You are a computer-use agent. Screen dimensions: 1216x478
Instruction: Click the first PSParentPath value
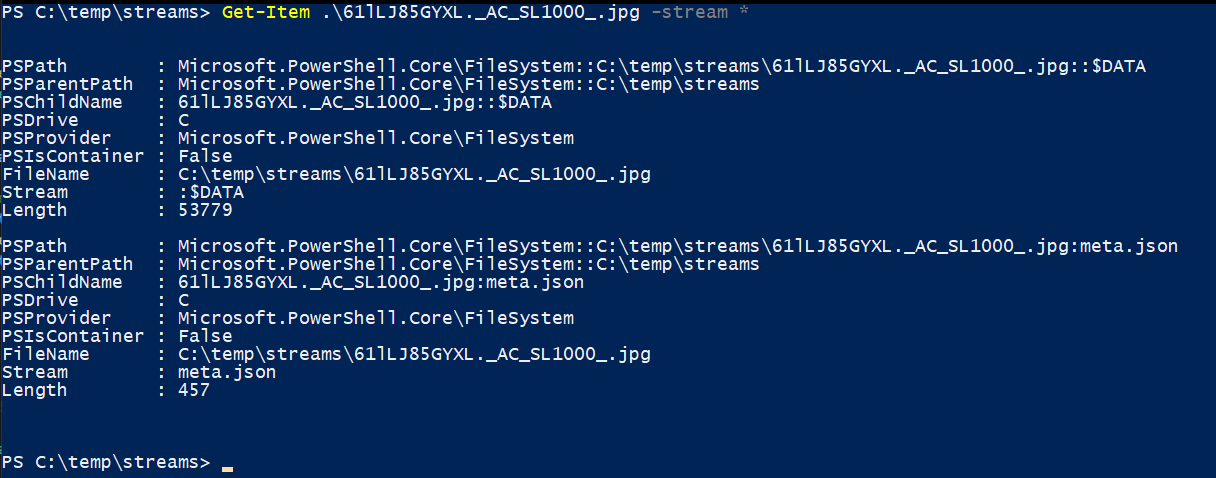point(468,84)
